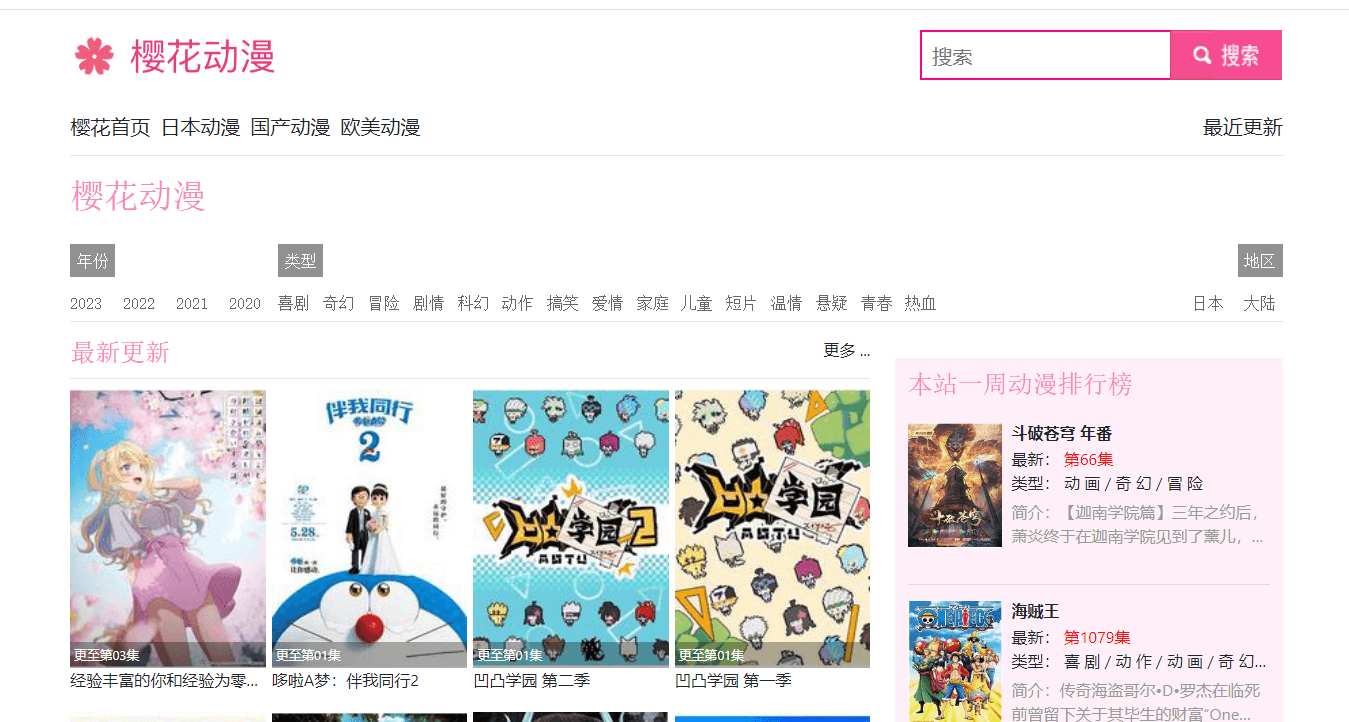Open the 哆啦A梦：伴我同行2 poster thumbnail

[369, 528]
